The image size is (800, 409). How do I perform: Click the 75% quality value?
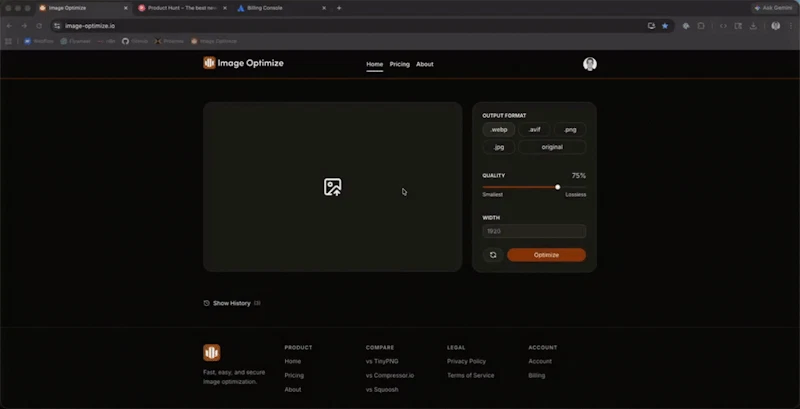tap(579, 175)
